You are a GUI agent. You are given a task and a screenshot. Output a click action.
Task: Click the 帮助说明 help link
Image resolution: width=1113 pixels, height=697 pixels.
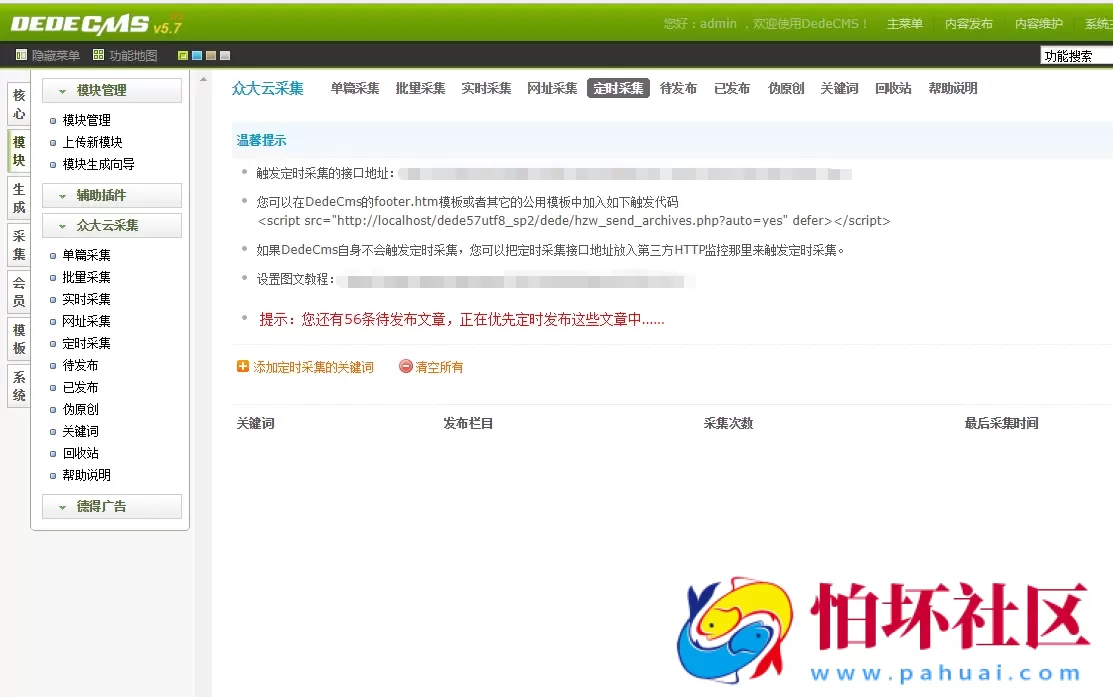[953, 88]
